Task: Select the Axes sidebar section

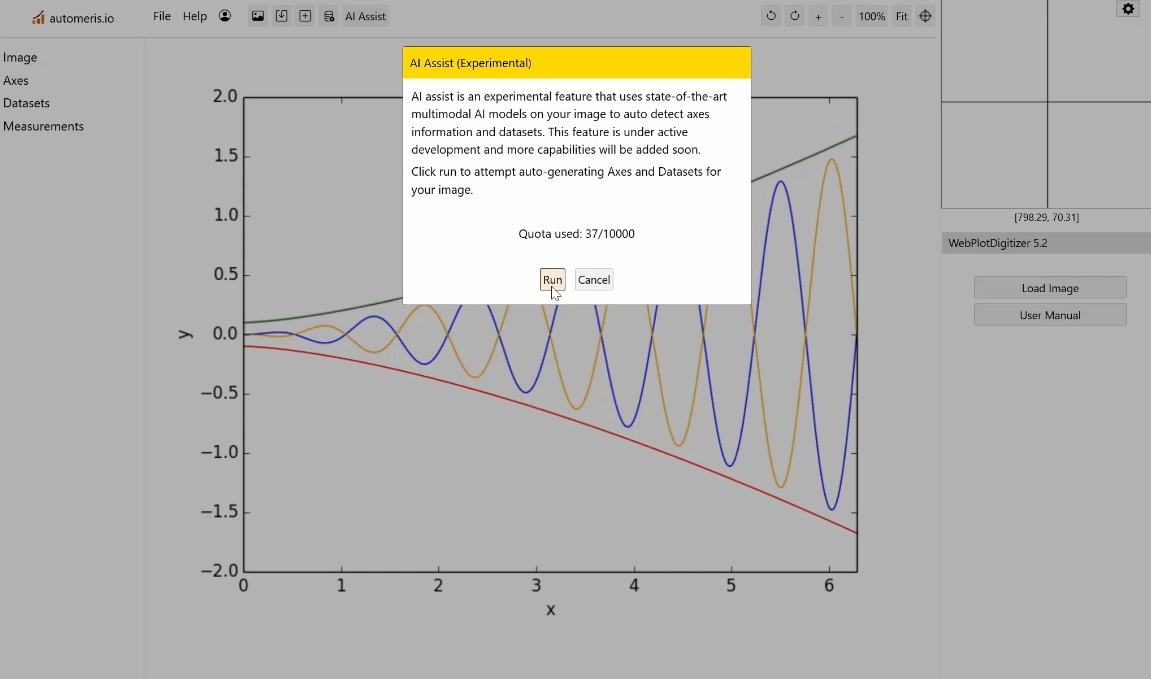Action: (x=16, y=80)
